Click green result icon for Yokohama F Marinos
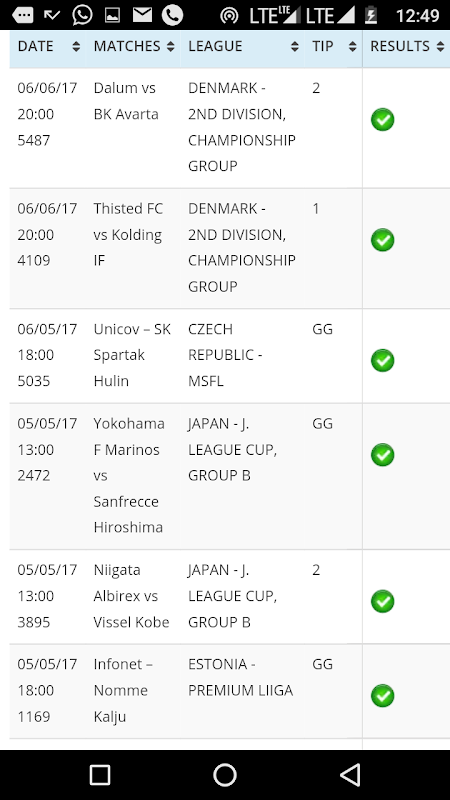This screenshot has width=450, height=800. 382,455
